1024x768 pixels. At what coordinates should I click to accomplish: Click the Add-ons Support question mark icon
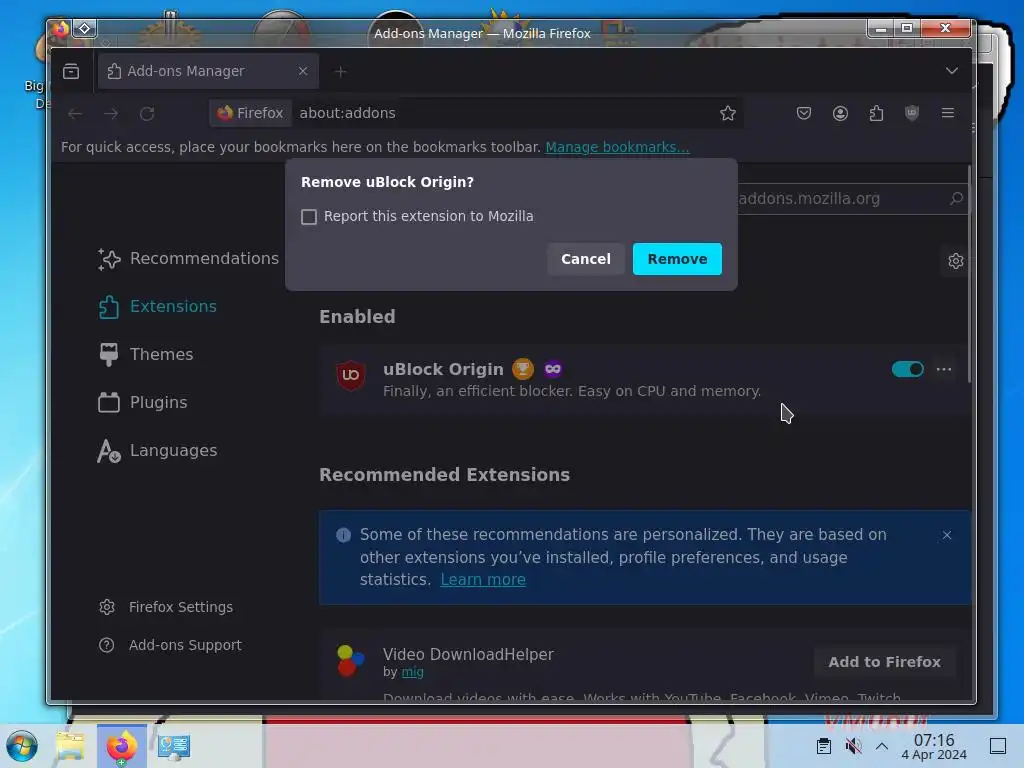click(106, 645)
